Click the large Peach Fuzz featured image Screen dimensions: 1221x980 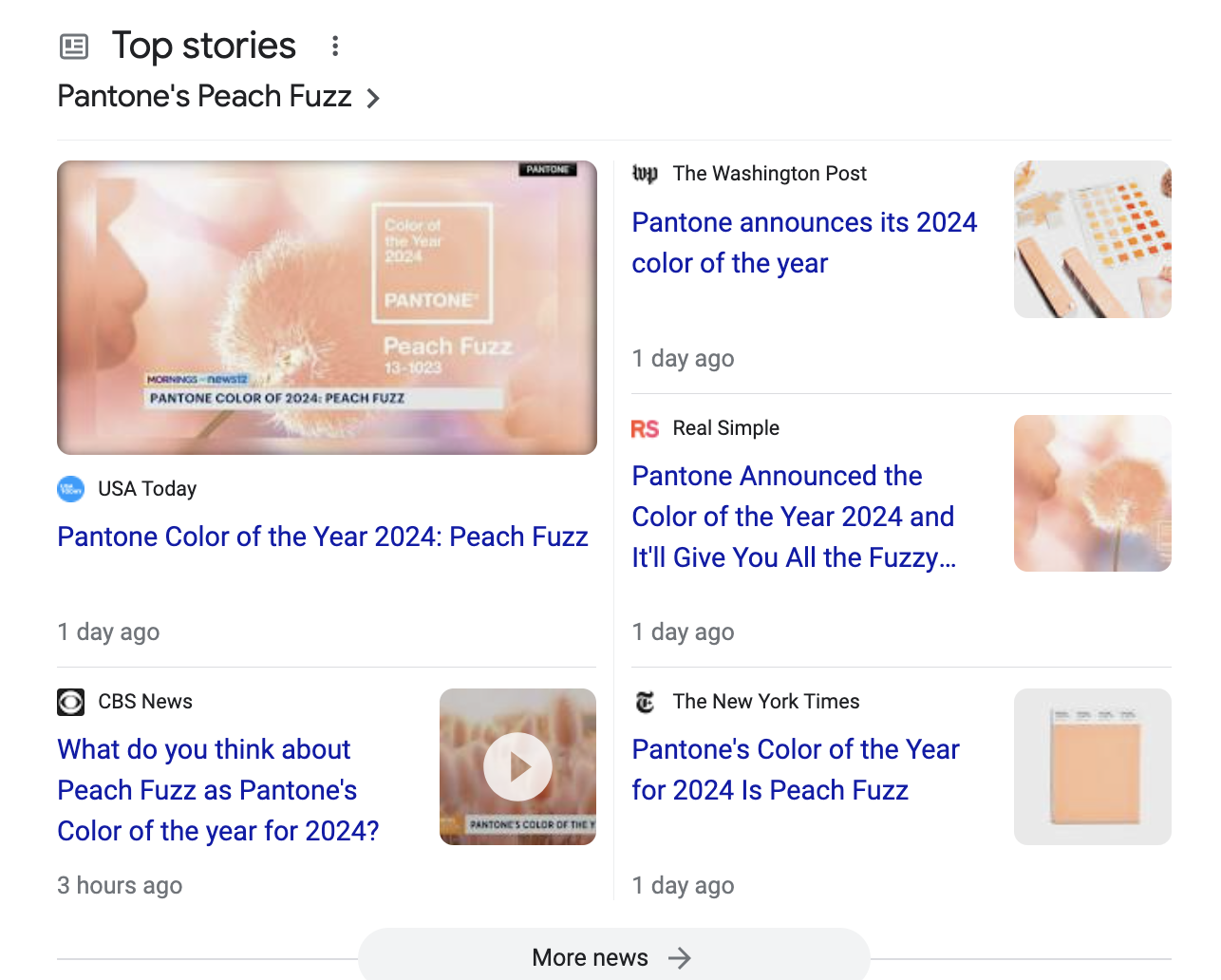327,307
